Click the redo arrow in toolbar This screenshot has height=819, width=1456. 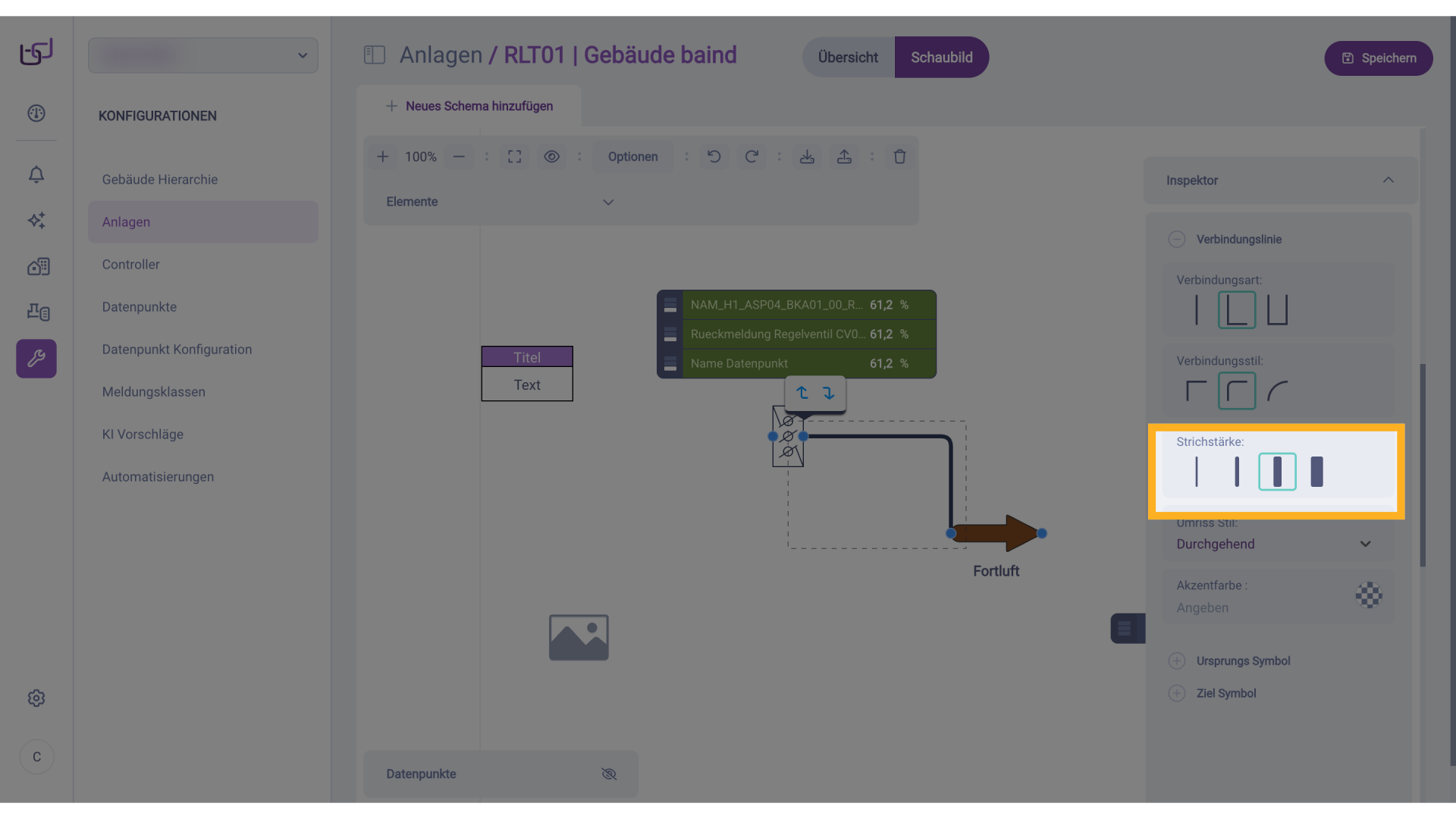[x=751, y=156]
